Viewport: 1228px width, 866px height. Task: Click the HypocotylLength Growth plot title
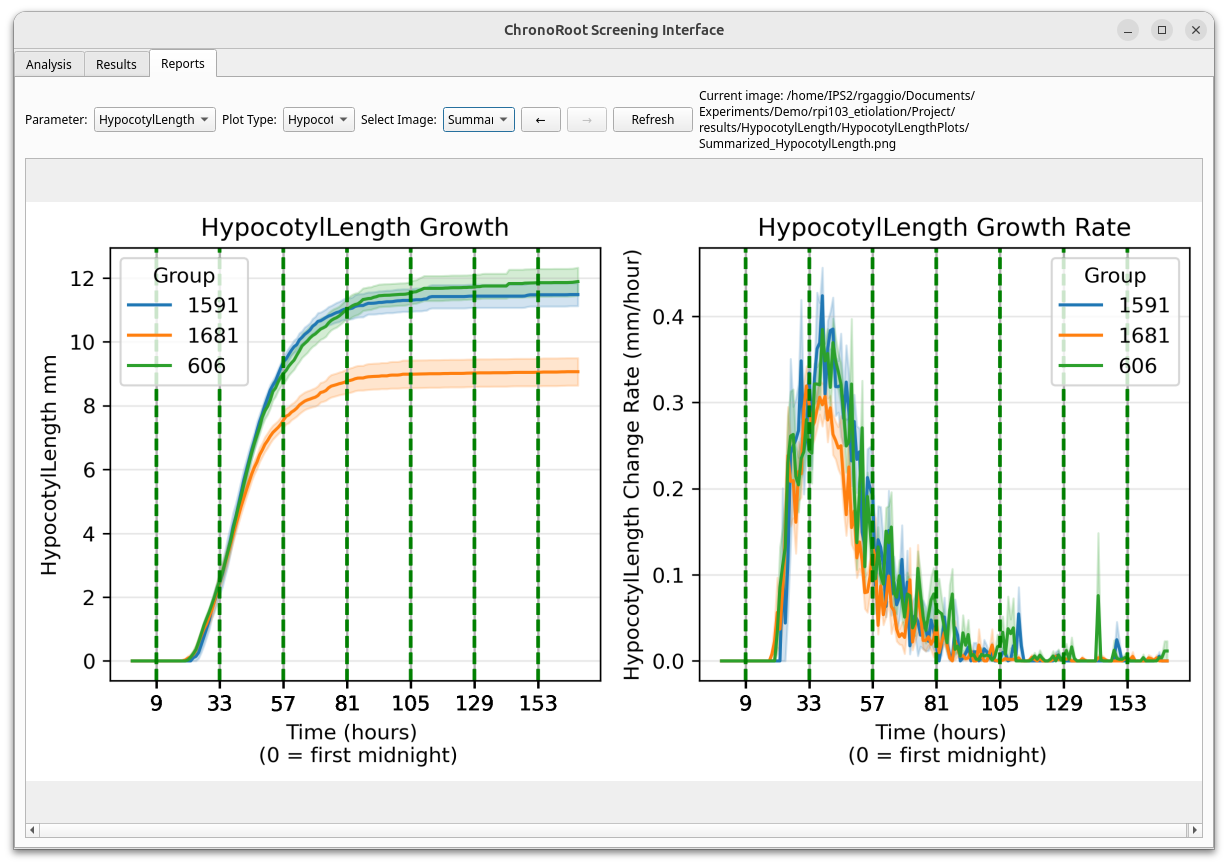(x=355, y=228)
